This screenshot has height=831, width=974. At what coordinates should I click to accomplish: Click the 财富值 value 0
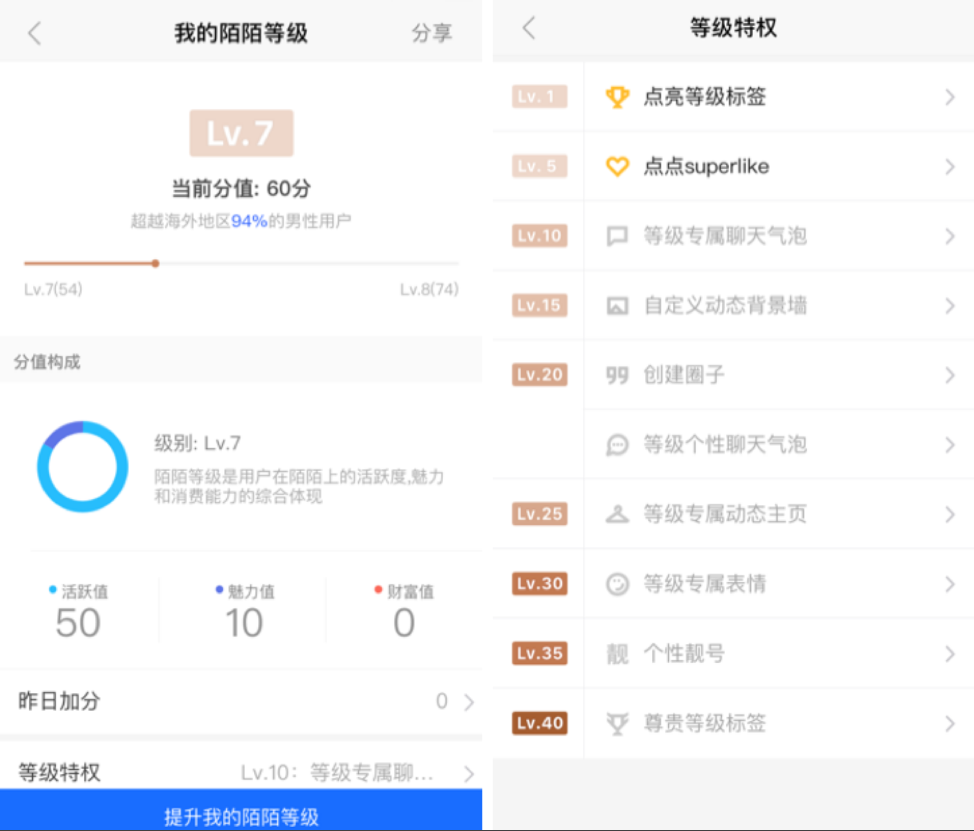[404, 622]
